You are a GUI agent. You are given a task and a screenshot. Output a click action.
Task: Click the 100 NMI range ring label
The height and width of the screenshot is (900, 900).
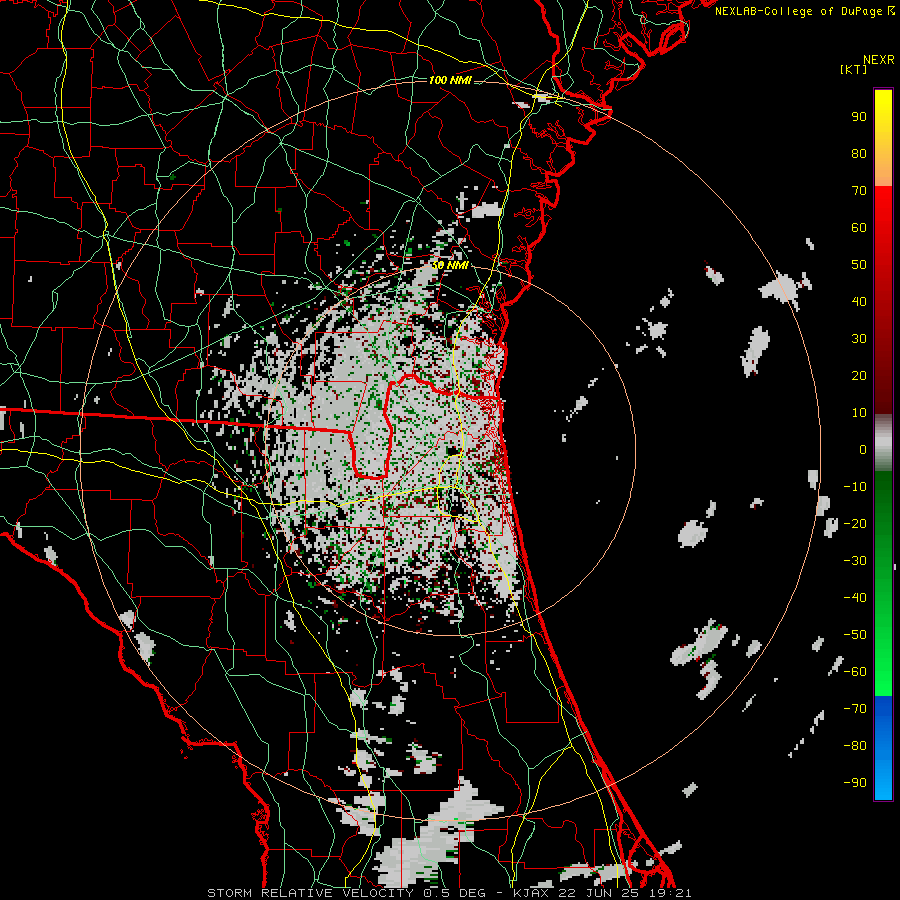click(450, 80)
